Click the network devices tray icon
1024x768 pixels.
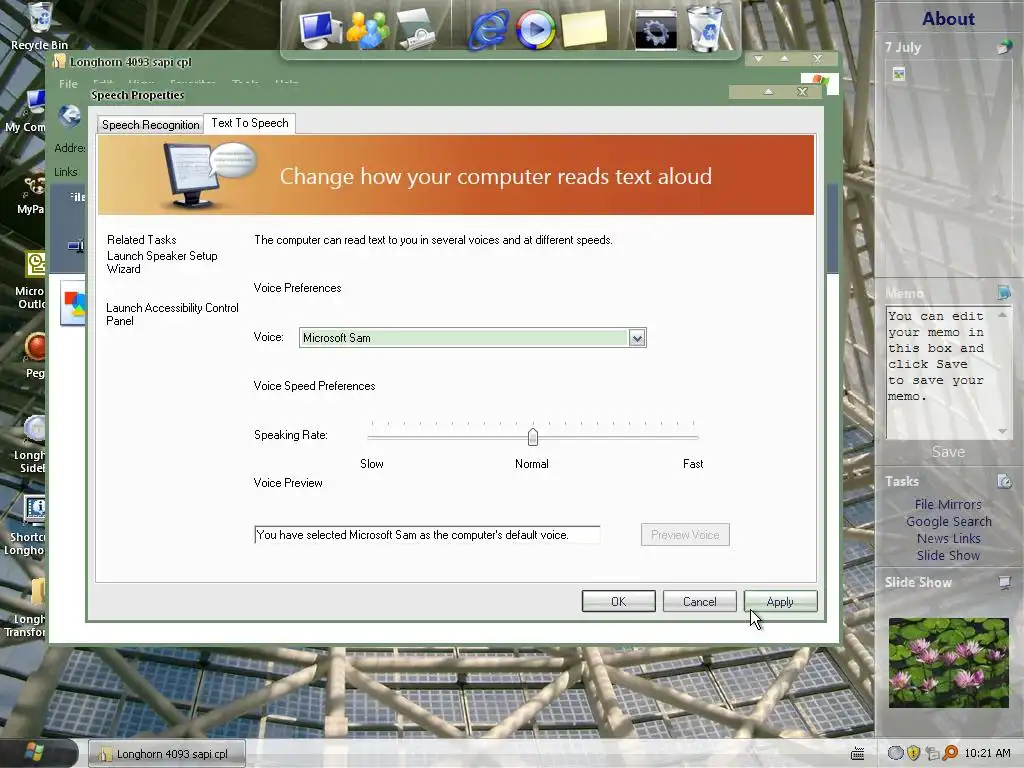click(932, 753)
